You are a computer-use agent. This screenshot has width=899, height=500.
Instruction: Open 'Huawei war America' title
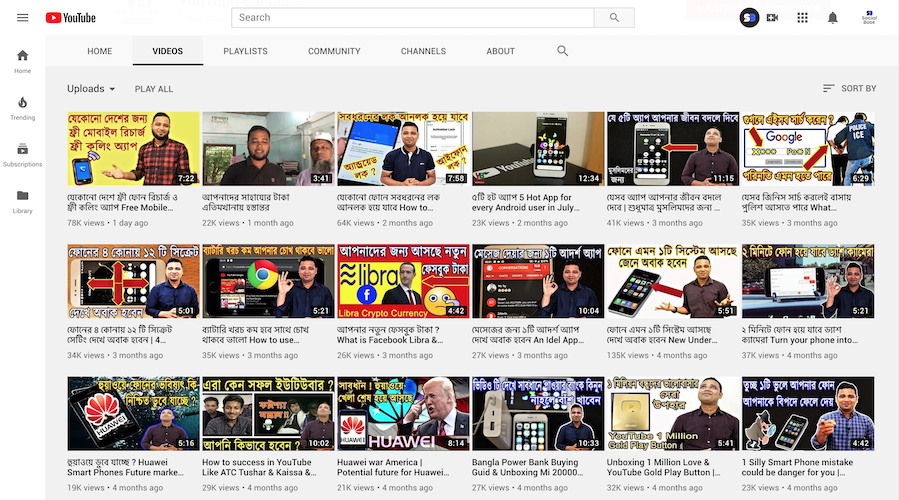393,467
